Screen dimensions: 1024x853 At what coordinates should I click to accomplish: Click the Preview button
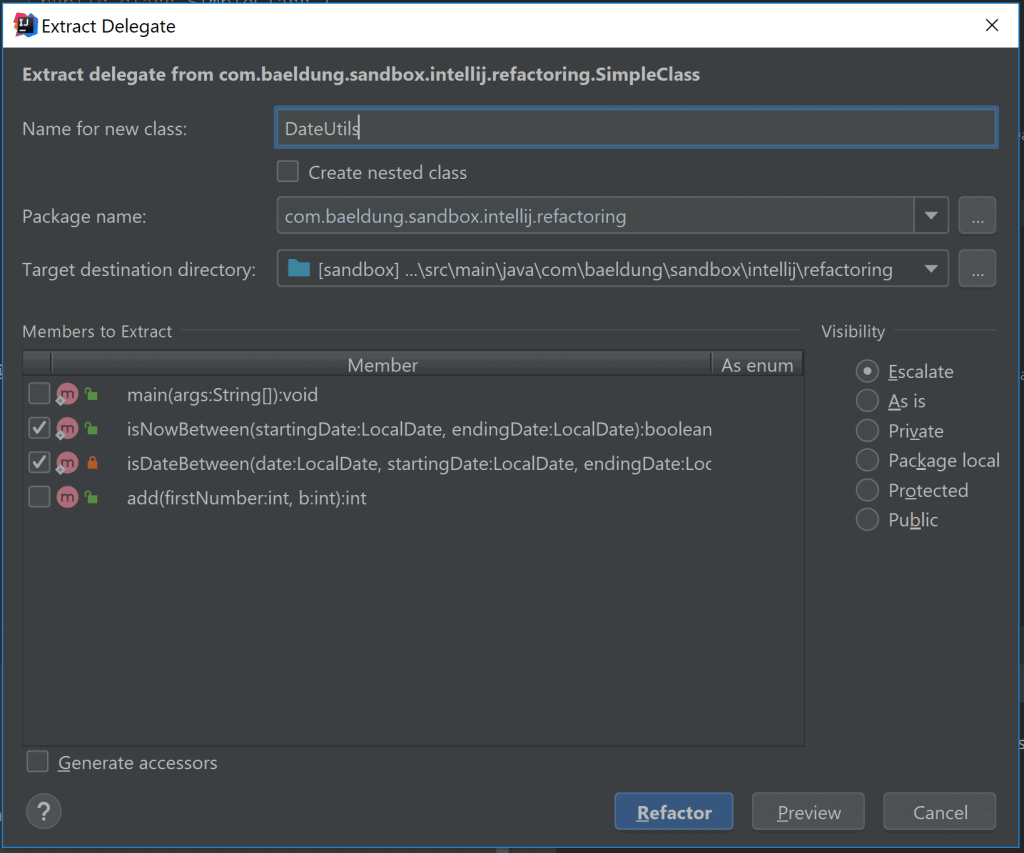point(808,812)
